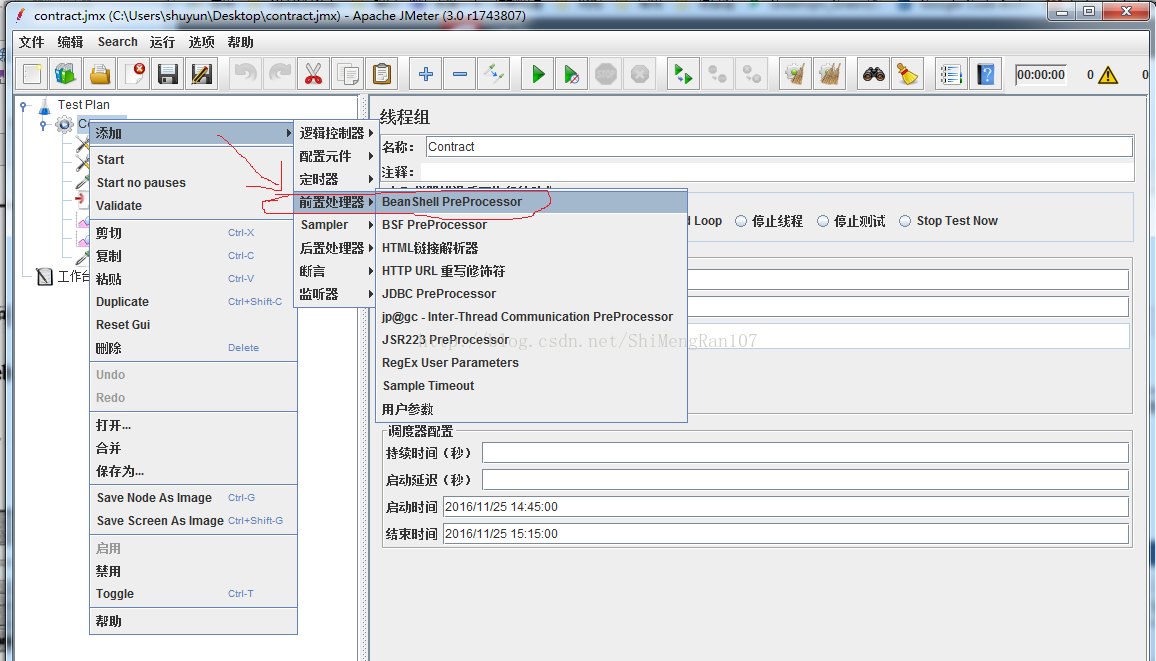Image resolution: width=1156 pixels, height=661 pixels.
Task: Click the Toggle enable/disable toolbar icon
Action: 494,74
